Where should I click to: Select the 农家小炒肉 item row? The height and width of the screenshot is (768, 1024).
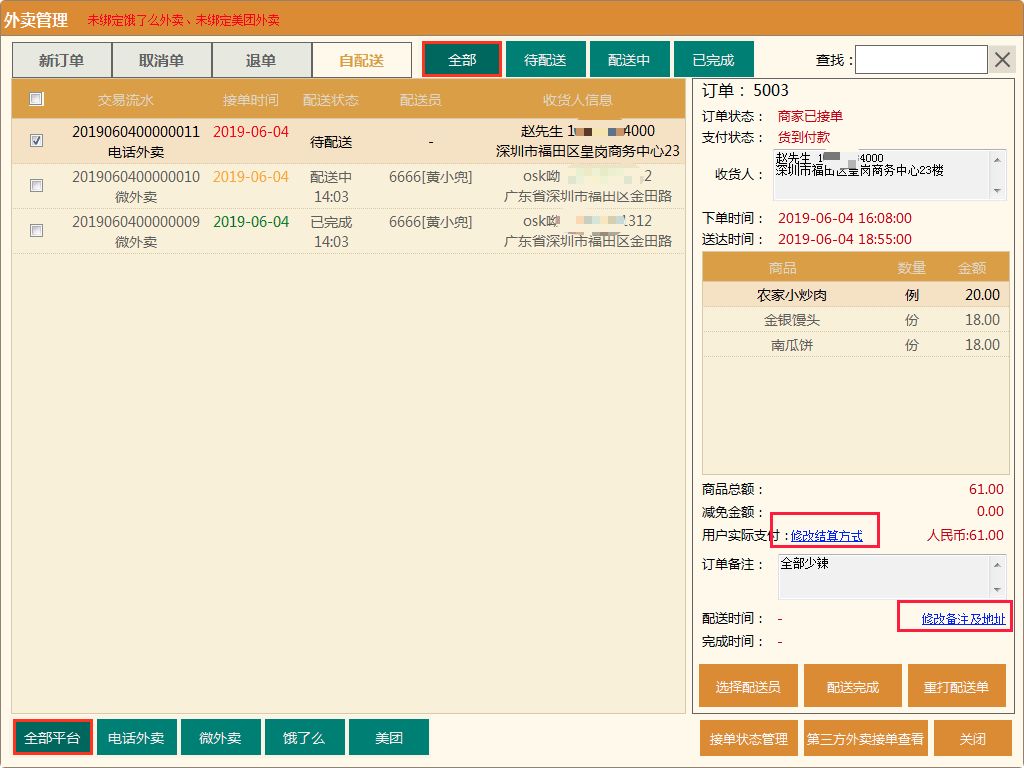(856, 295)
